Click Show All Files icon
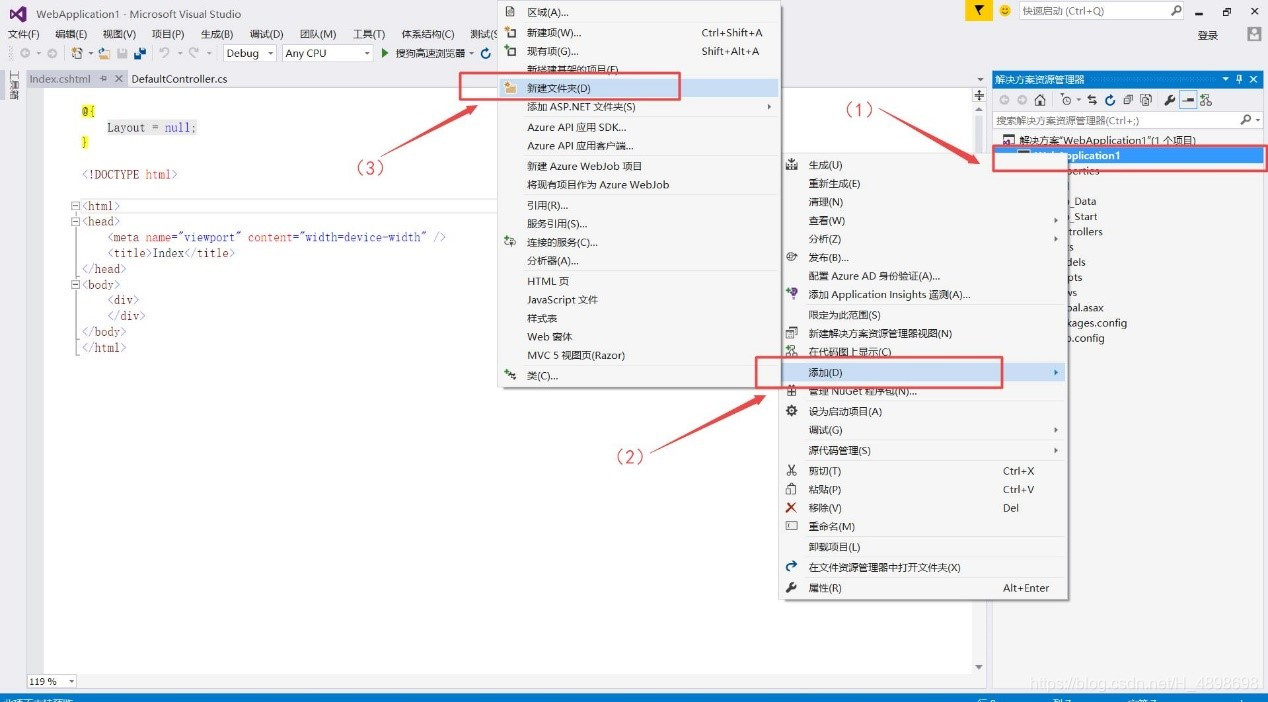Image resolution: width=1268 pixels, height=702 pixels. point(1146,100)
